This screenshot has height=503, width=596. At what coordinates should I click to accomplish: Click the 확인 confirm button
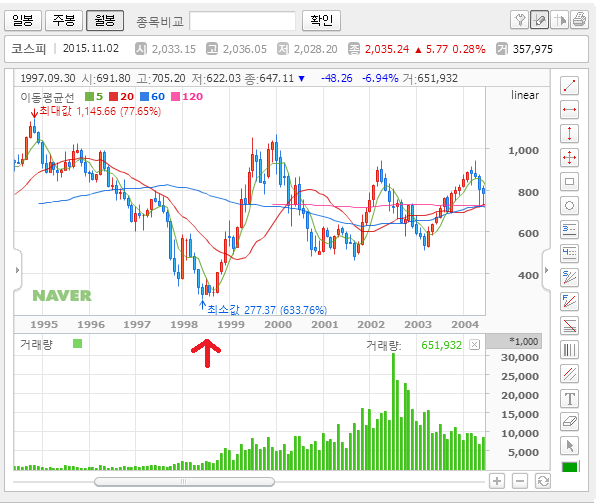coord(321,20)
